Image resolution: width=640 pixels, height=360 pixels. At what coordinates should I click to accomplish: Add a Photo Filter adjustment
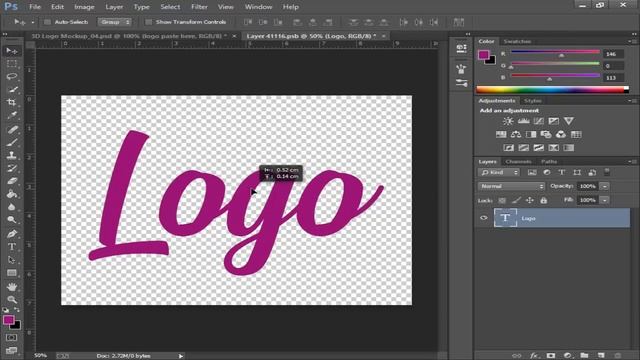tap(546, 134)
